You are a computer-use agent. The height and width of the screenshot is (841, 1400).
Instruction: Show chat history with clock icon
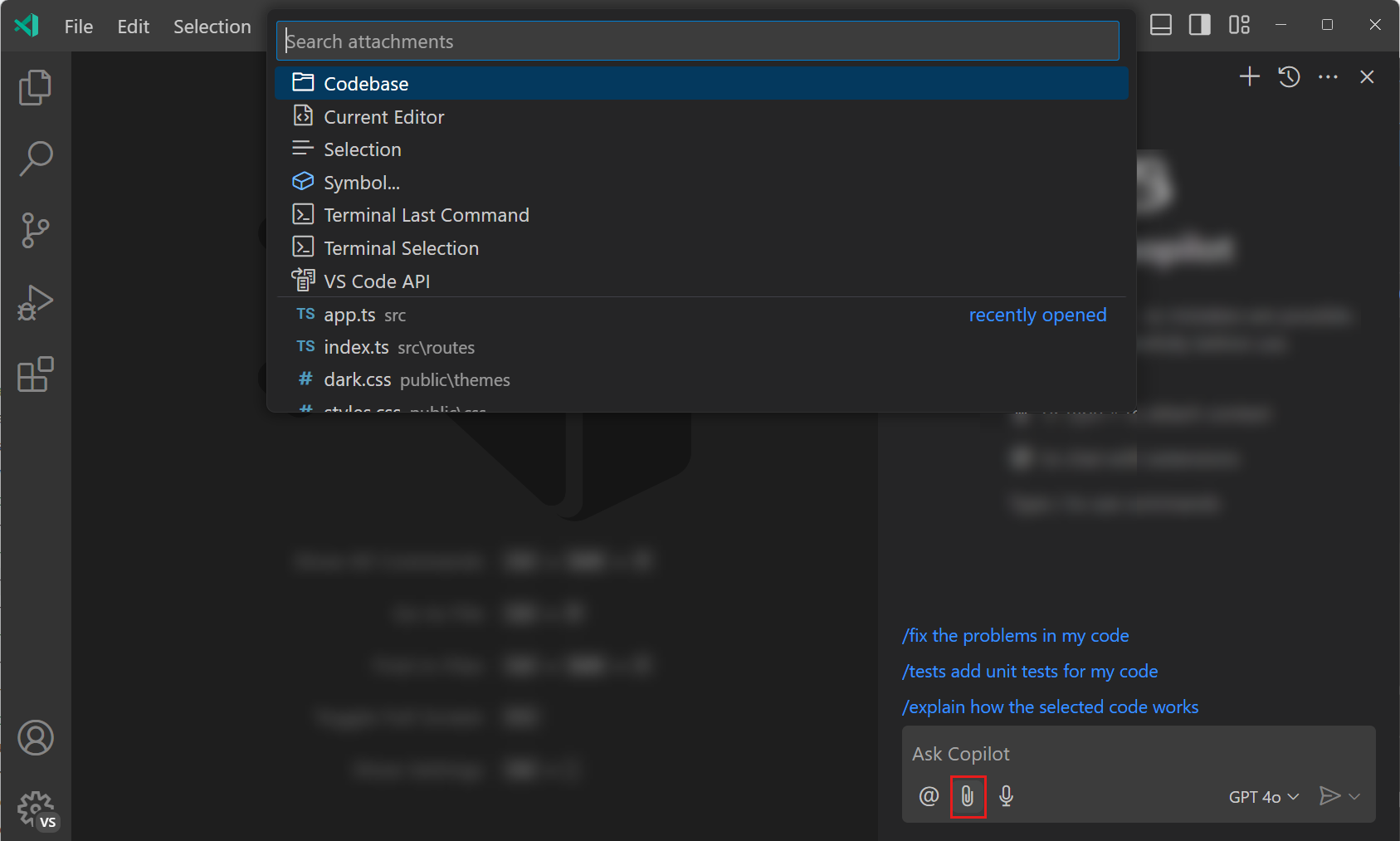pos(1289,77)
